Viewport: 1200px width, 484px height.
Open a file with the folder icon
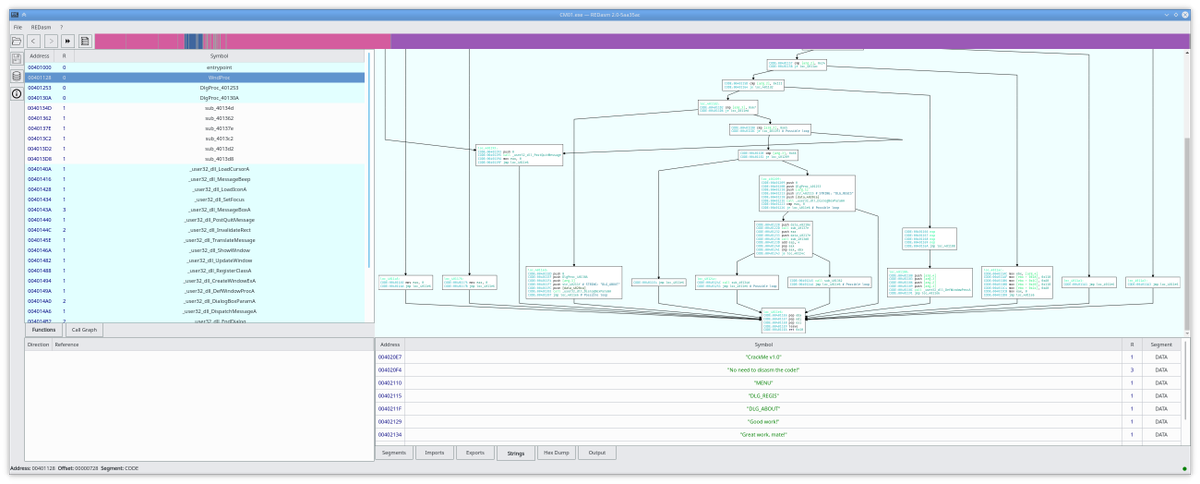pyautogui.click(x=16, y=41)
